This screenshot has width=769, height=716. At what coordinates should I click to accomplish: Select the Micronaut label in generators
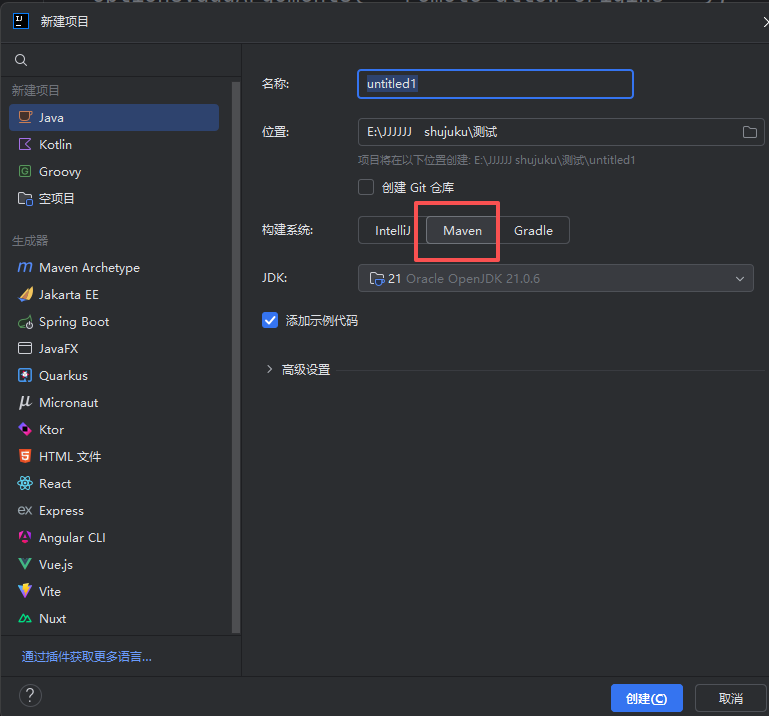point(69,403)
